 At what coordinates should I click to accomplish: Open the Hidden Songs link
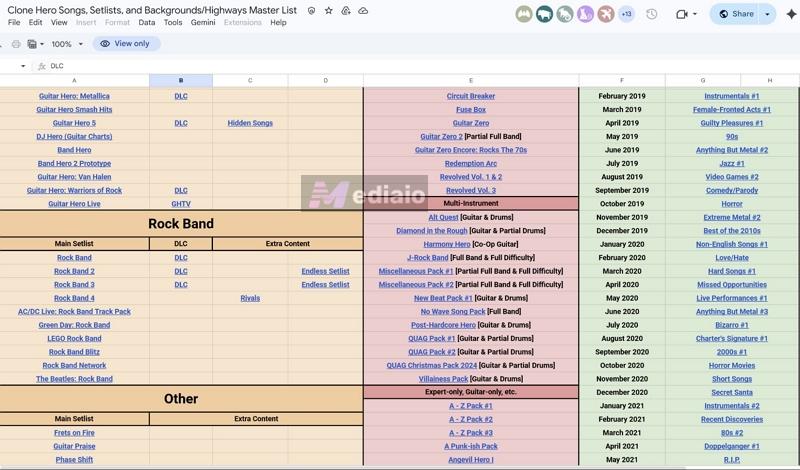tap(250, 123)
